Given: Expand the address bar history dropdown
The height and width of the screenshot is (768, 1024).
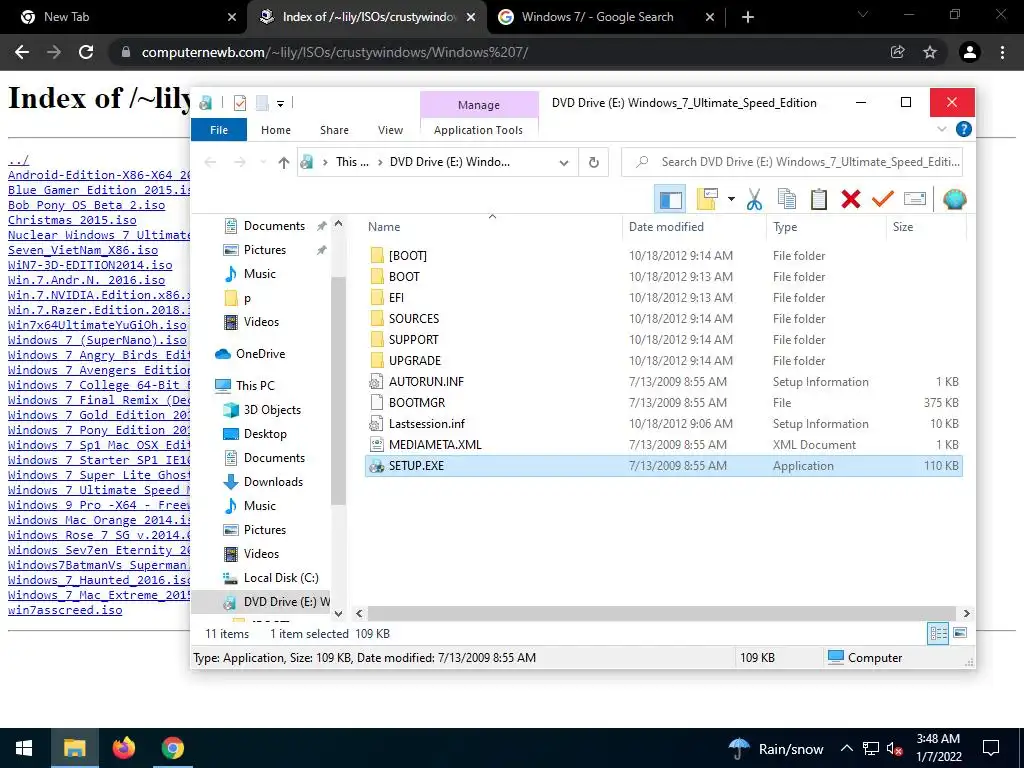Looking at the screenshot, I should (x=564, y=163).
